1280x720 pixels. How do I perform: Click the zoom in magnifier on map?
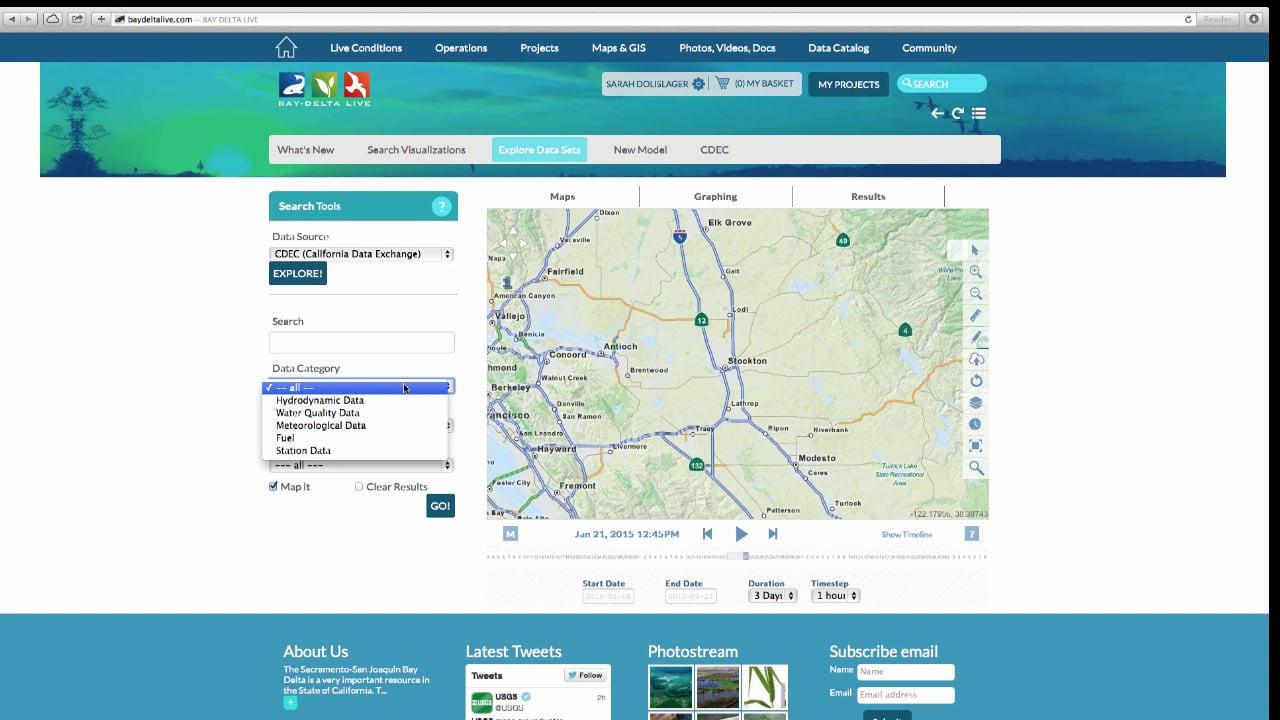[x=976, y=272]
